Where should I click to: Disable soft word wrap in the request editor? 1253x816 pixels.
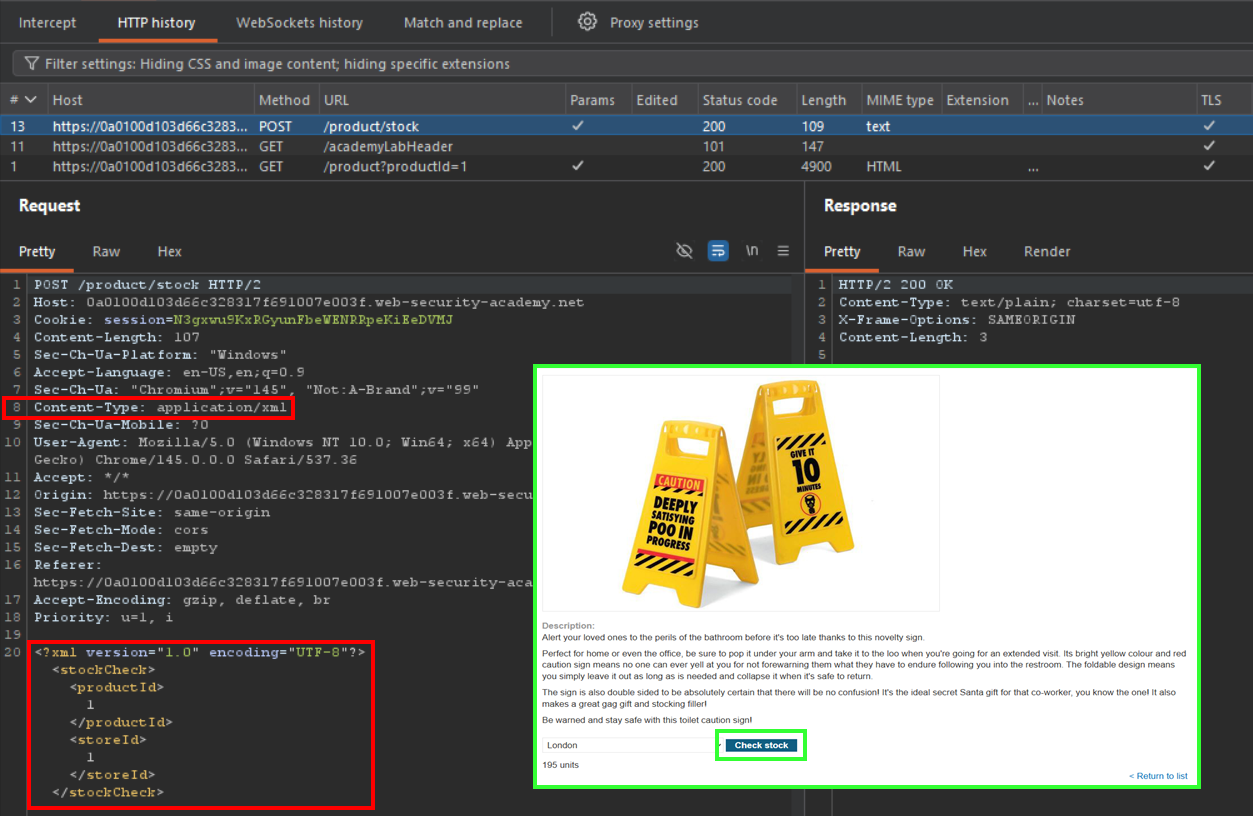(x=718, y=251)
